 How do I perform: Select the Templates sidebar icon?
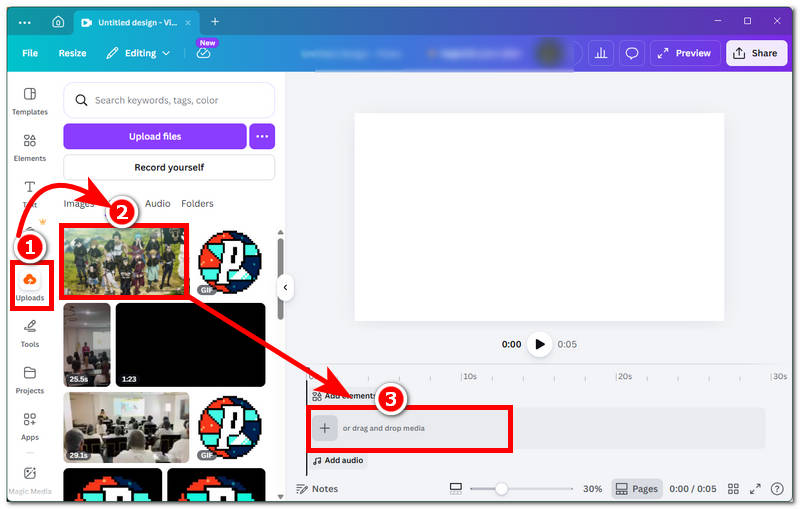[30, 100]
